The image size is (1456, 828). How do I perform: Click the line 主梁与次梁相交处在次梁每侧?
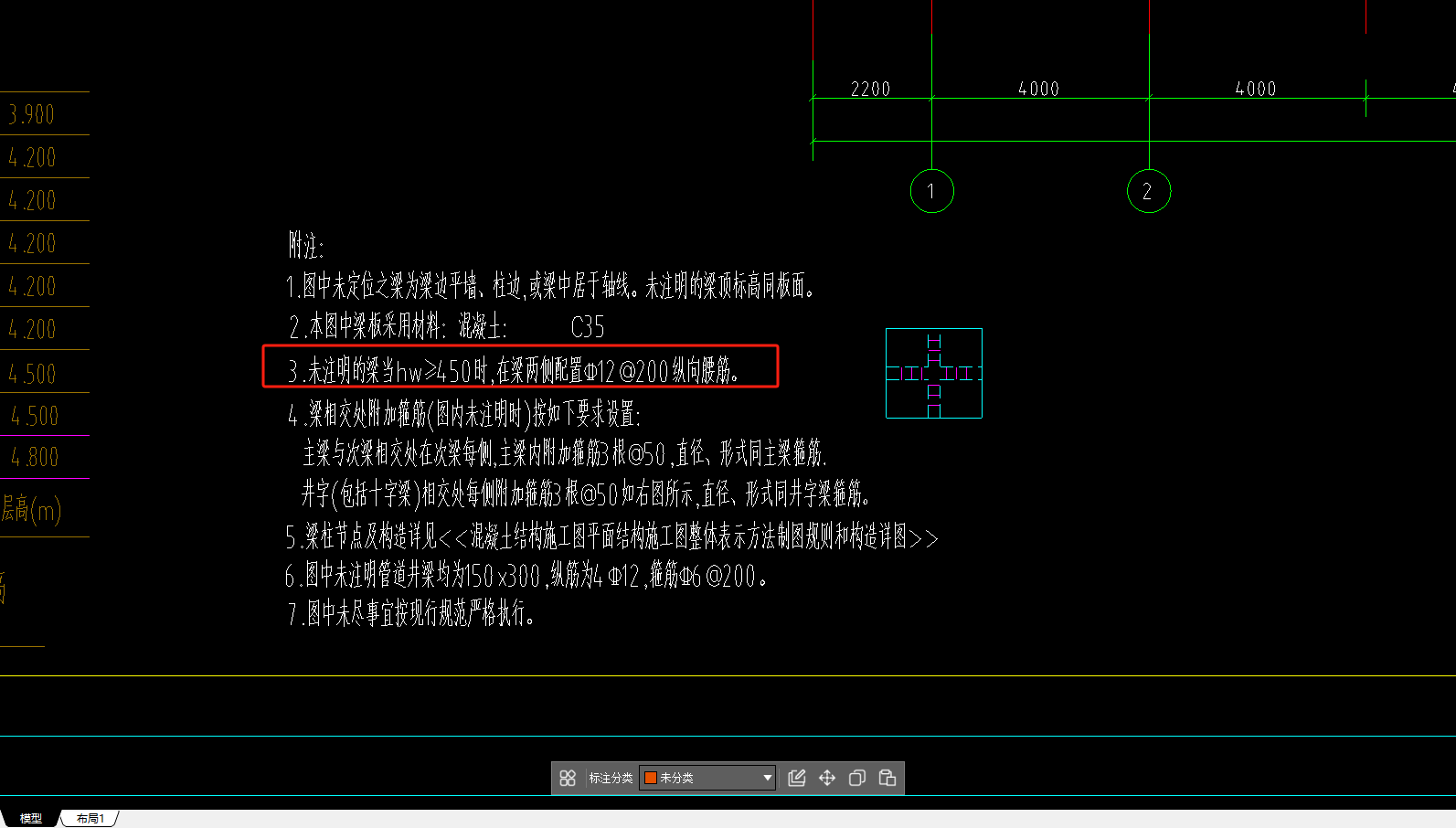pyautogui.click(x=565, y=452)
